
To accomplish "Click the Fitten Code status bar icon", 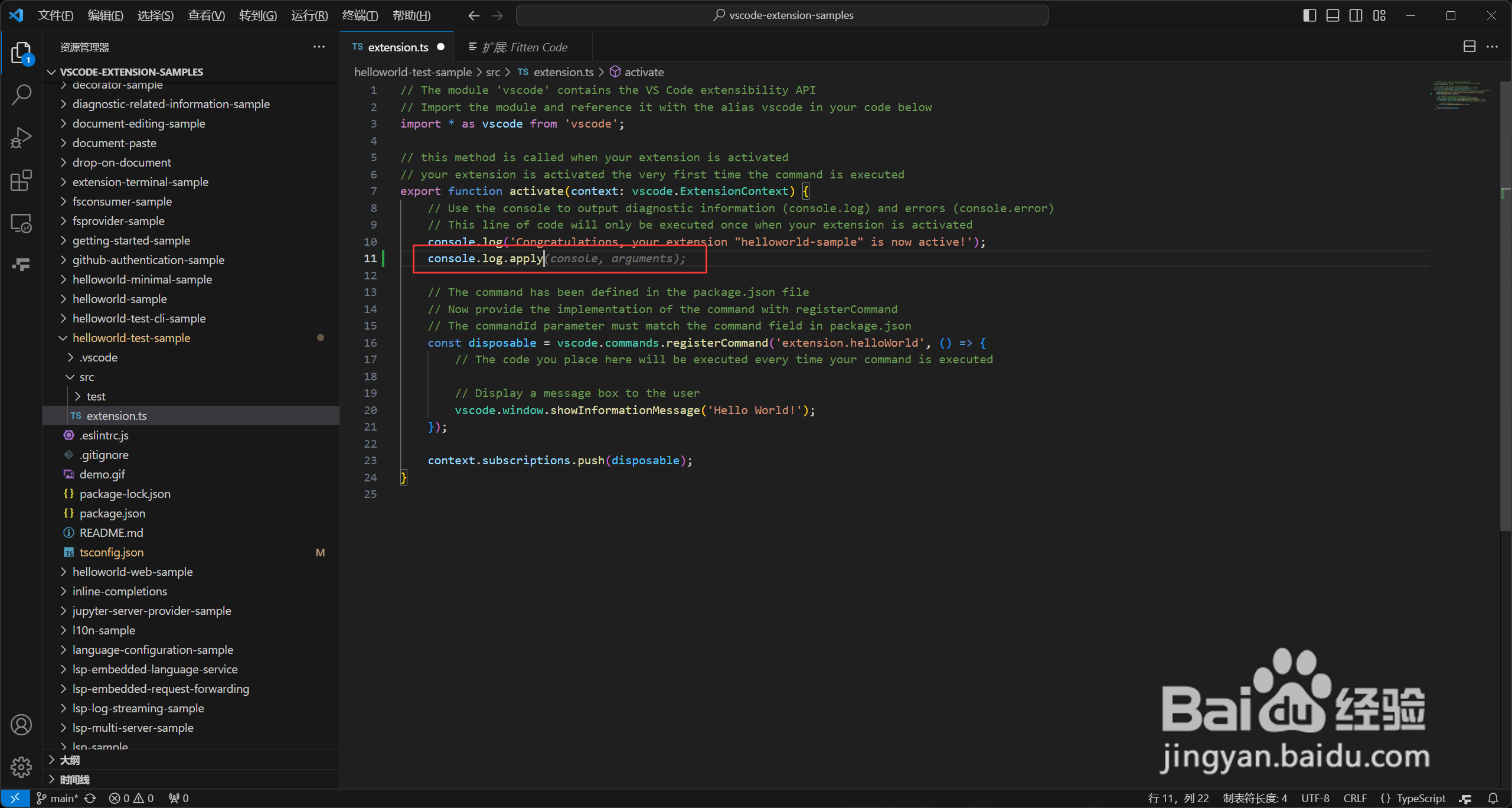I will click(x=1466, y=798).
